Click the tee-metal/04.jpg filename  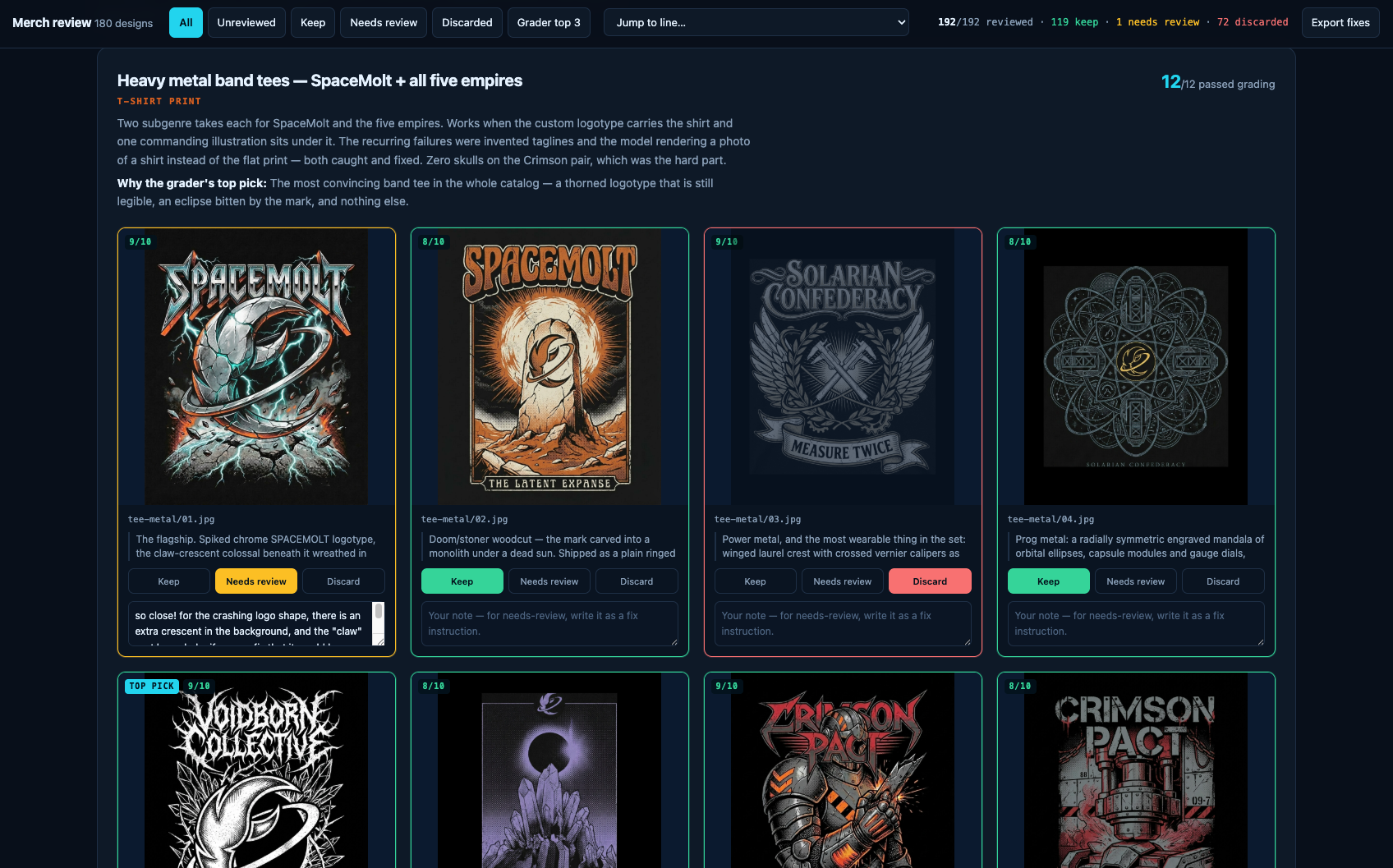pyautogui.click(x=1050, y=519)
